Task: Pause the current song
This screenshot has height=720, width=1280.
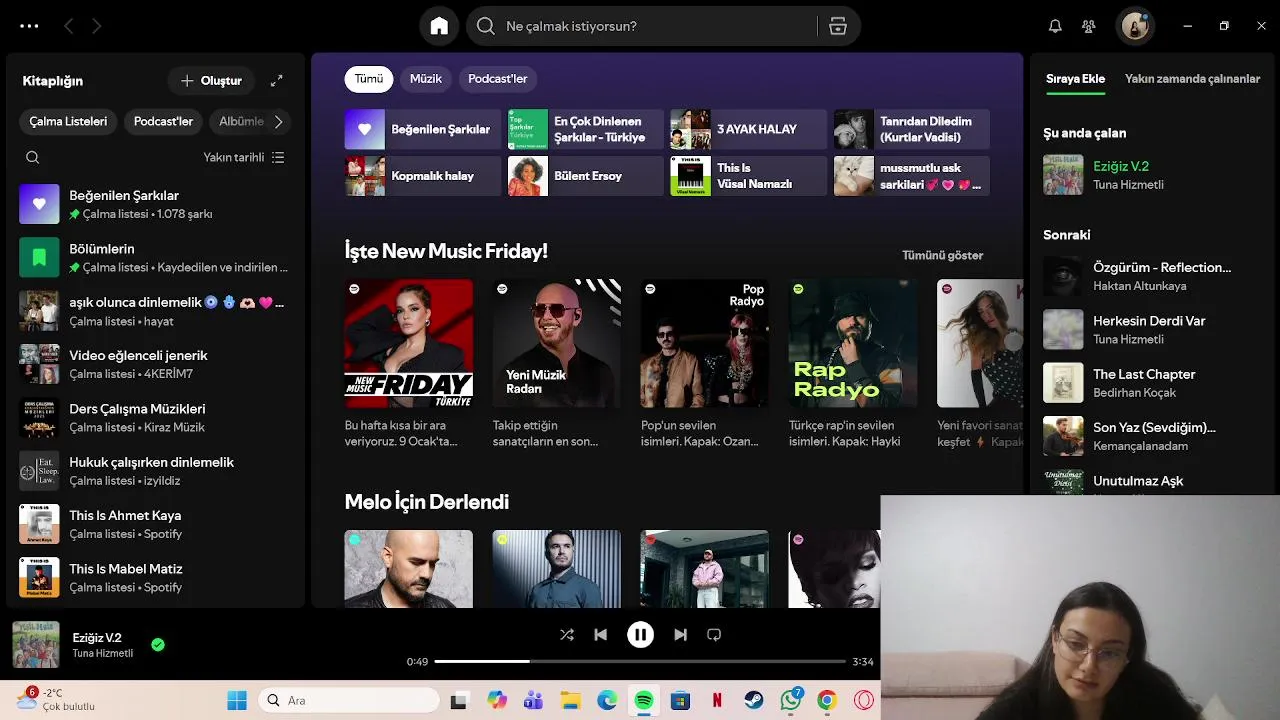Action: click(x=640, y=634)
